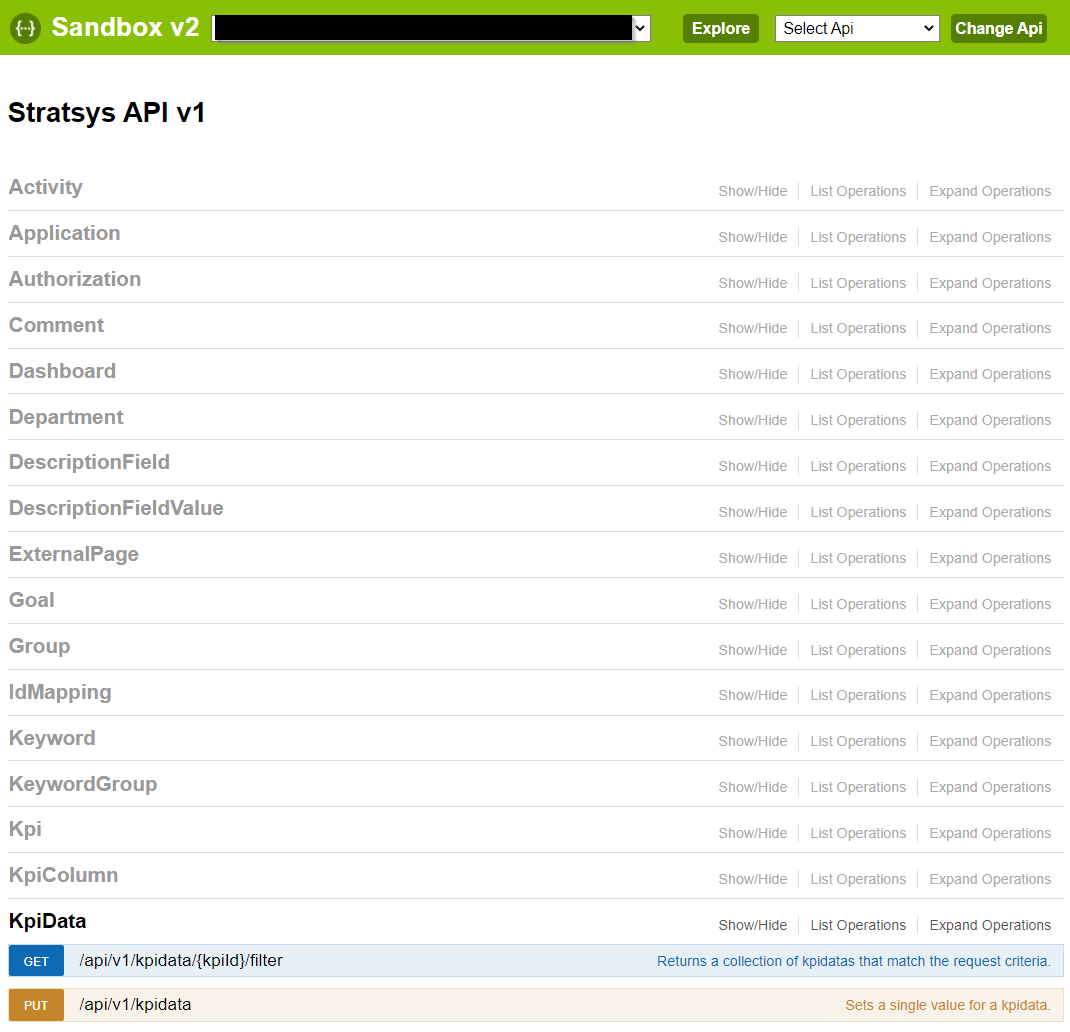The height and width of the screenshot is (1032, 1070).
Task: Toggle Show/Hide for KpiData
Action: pos(752,925)
